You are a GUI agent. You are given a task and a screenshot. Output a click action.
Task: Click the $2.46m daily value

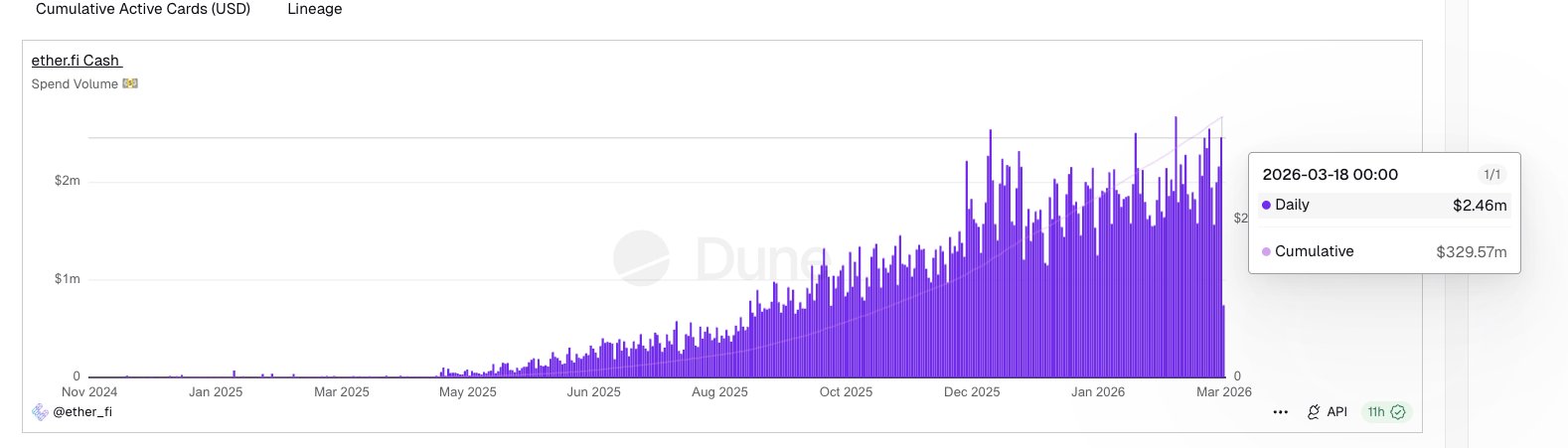click(1480, 206)
